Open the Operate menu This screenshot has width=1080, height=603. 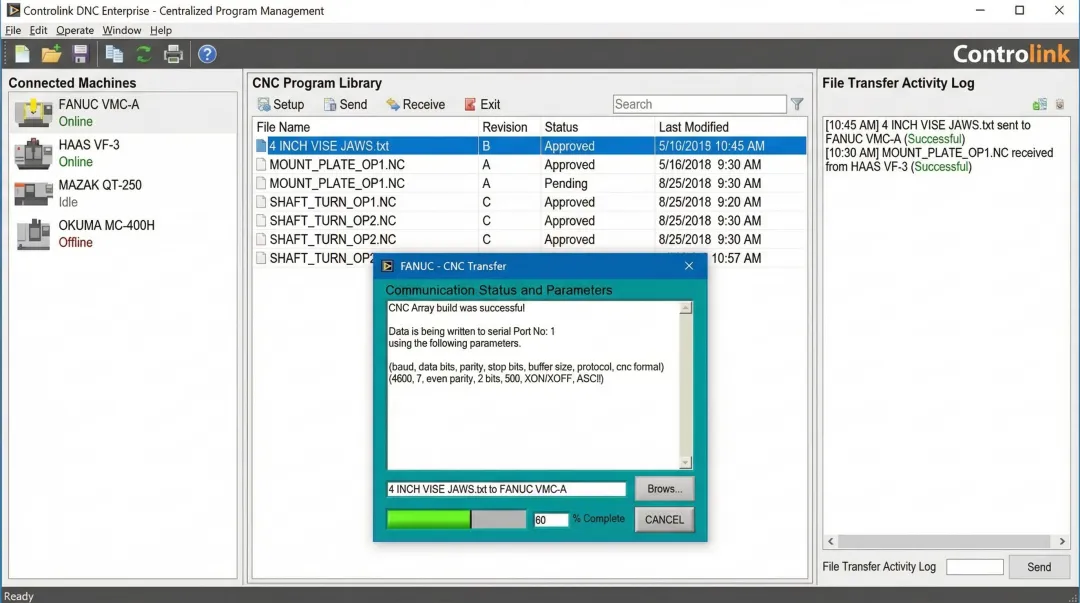pos(74,30)
